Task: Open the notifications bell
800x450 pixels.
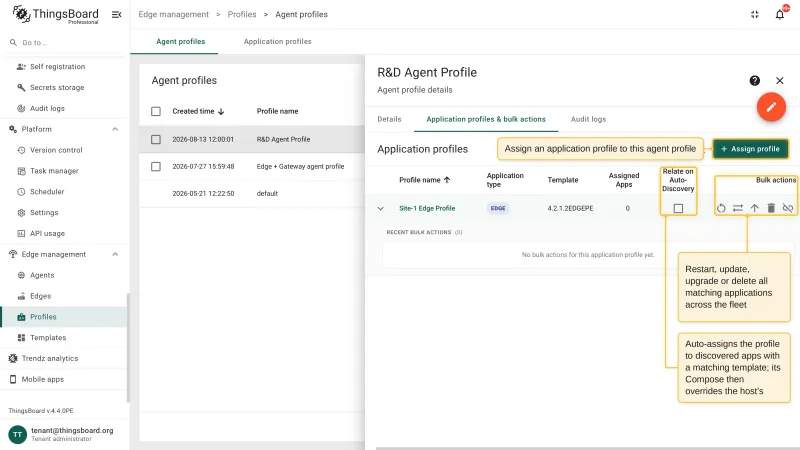Action: click(780, 14)
